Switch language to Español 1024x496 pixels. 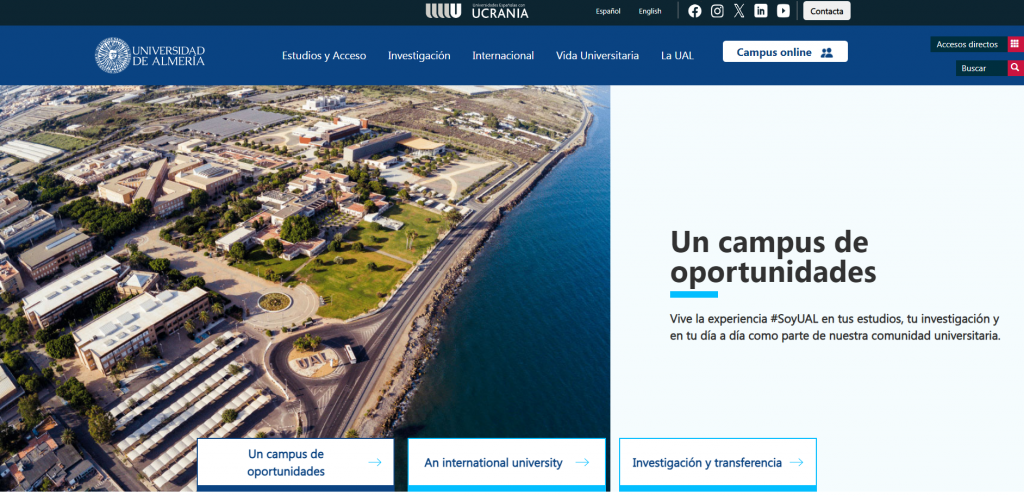coord(608,11)
